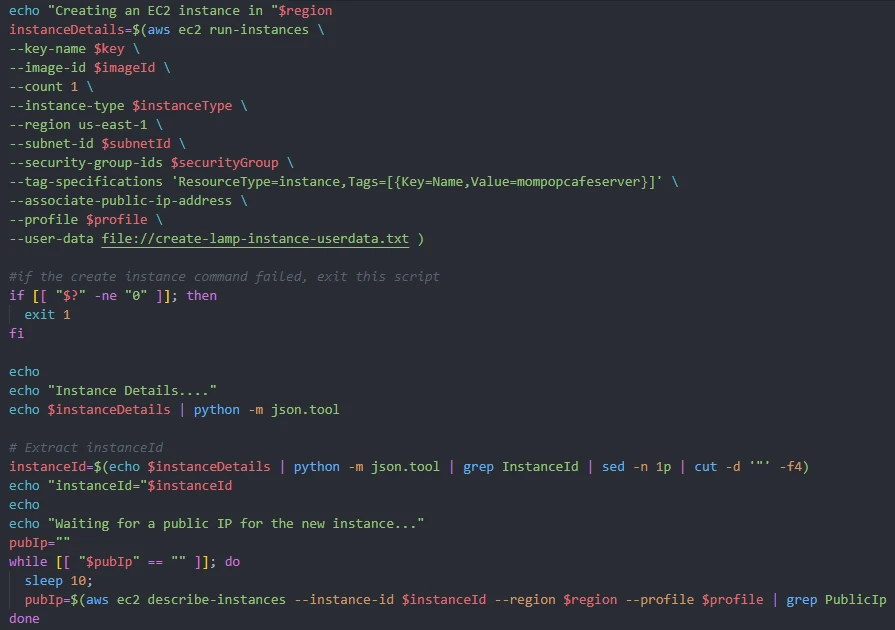Click the 'fi' keyword closing the if
Viewport: 895px width, 630px height.
coord(17,333)
